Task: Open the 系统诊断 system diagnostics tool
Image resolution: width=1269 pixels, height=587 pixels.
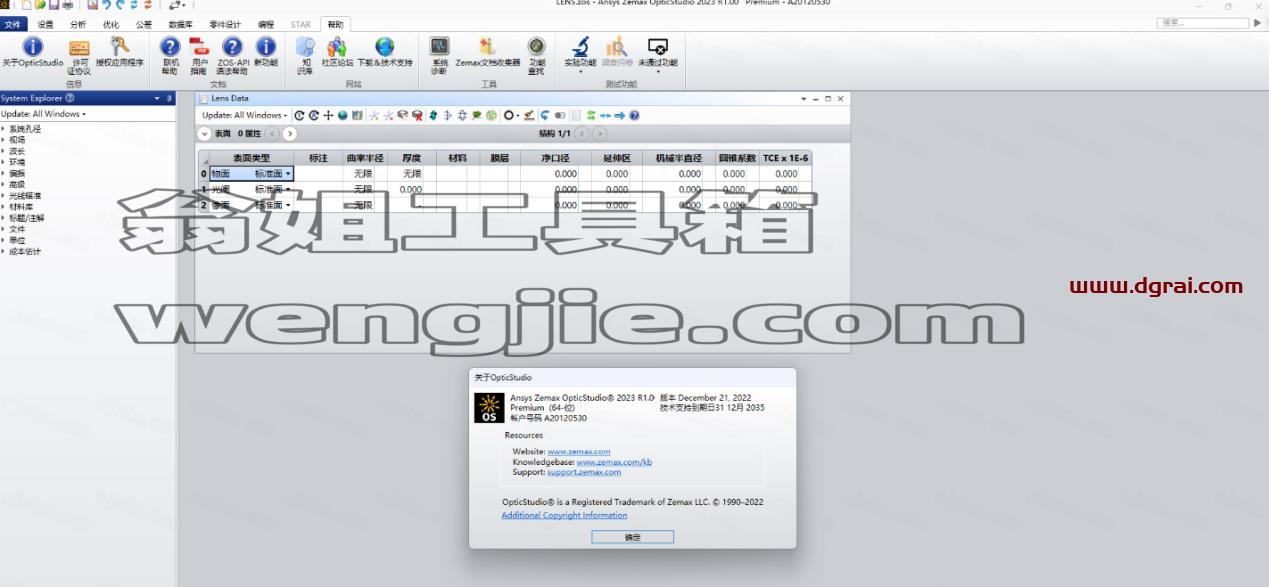Action: (x=439, y=56)
